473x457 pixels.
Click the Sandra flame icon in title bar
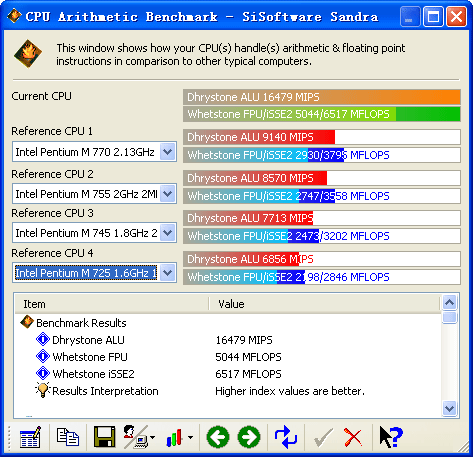point(14,16)
